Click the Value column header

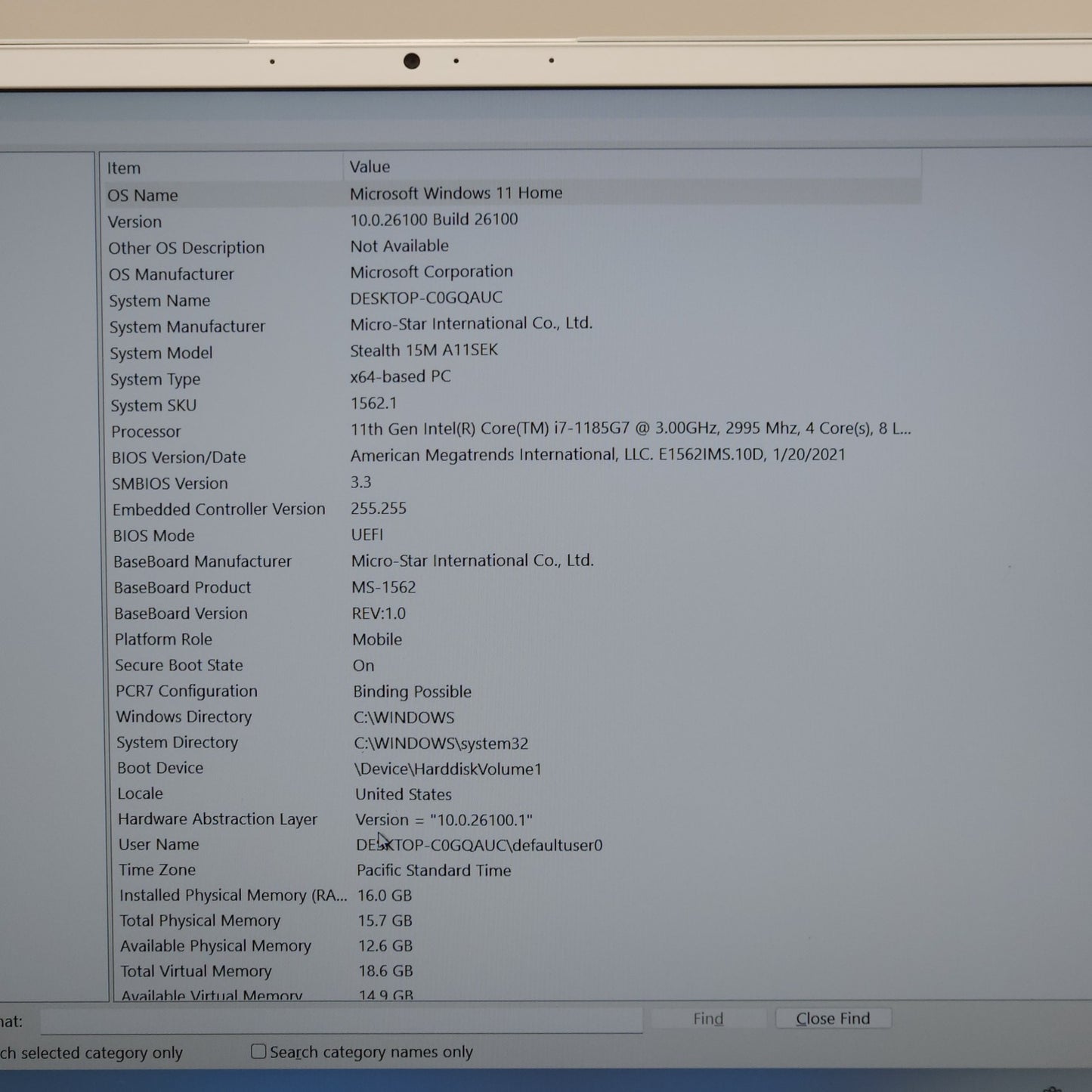pyautogui.click(x=370, y=166)
